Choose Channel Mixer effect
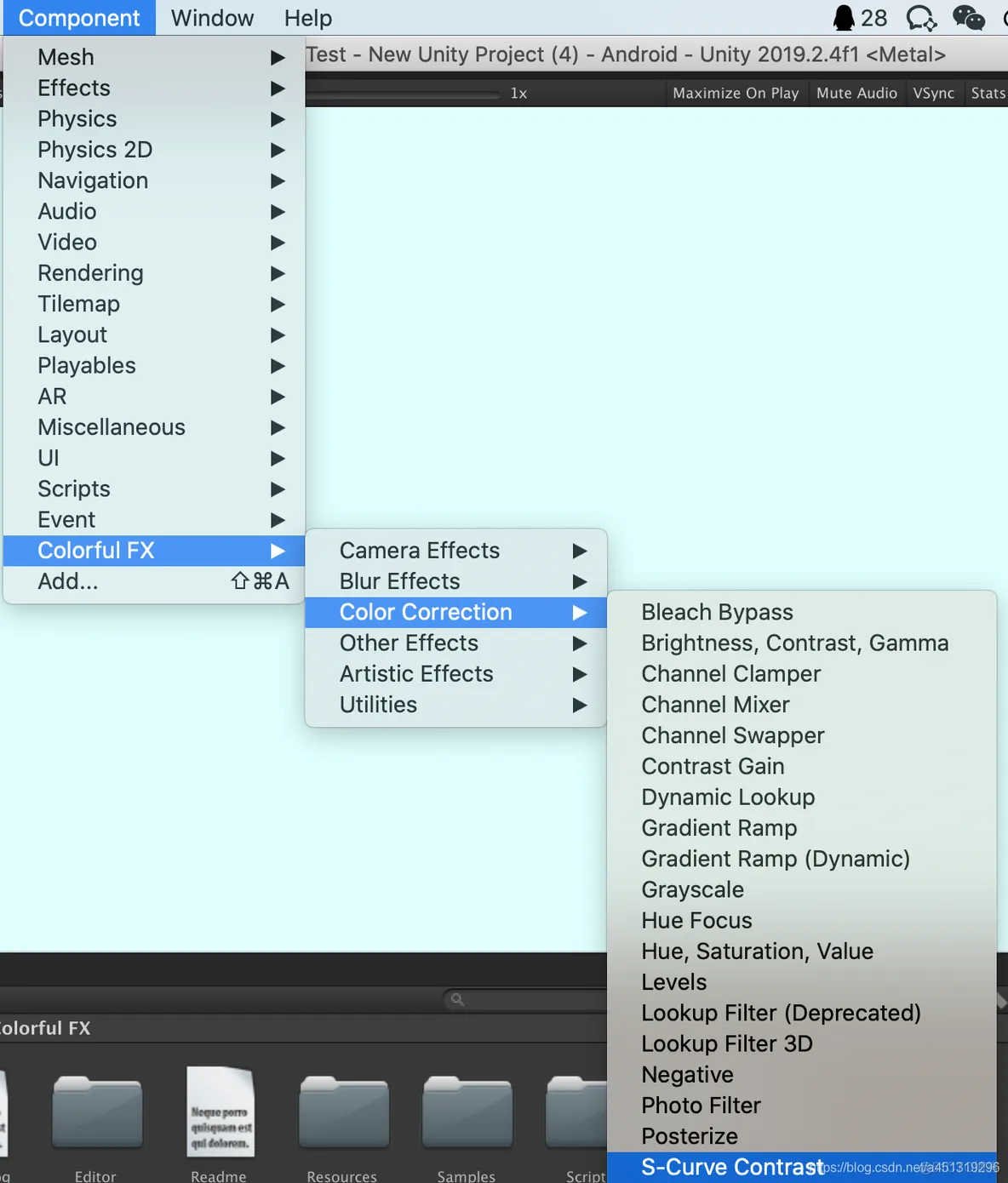This screenshot has height=1183, width=1008. pyautogui.click(x=802, y=705)
